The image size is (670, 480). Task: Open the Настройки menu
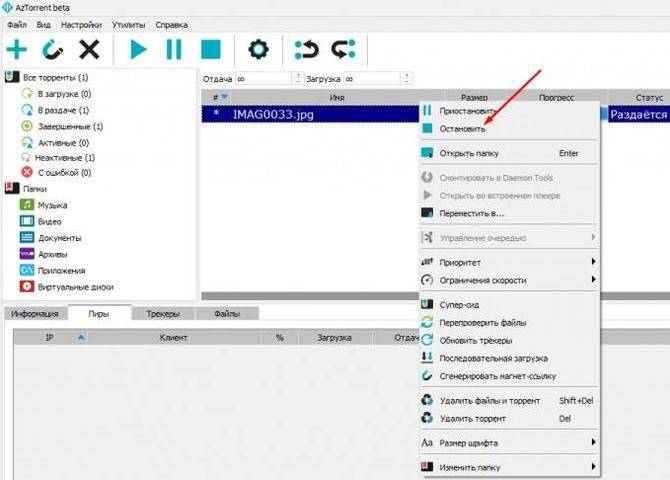coord(81,25)
